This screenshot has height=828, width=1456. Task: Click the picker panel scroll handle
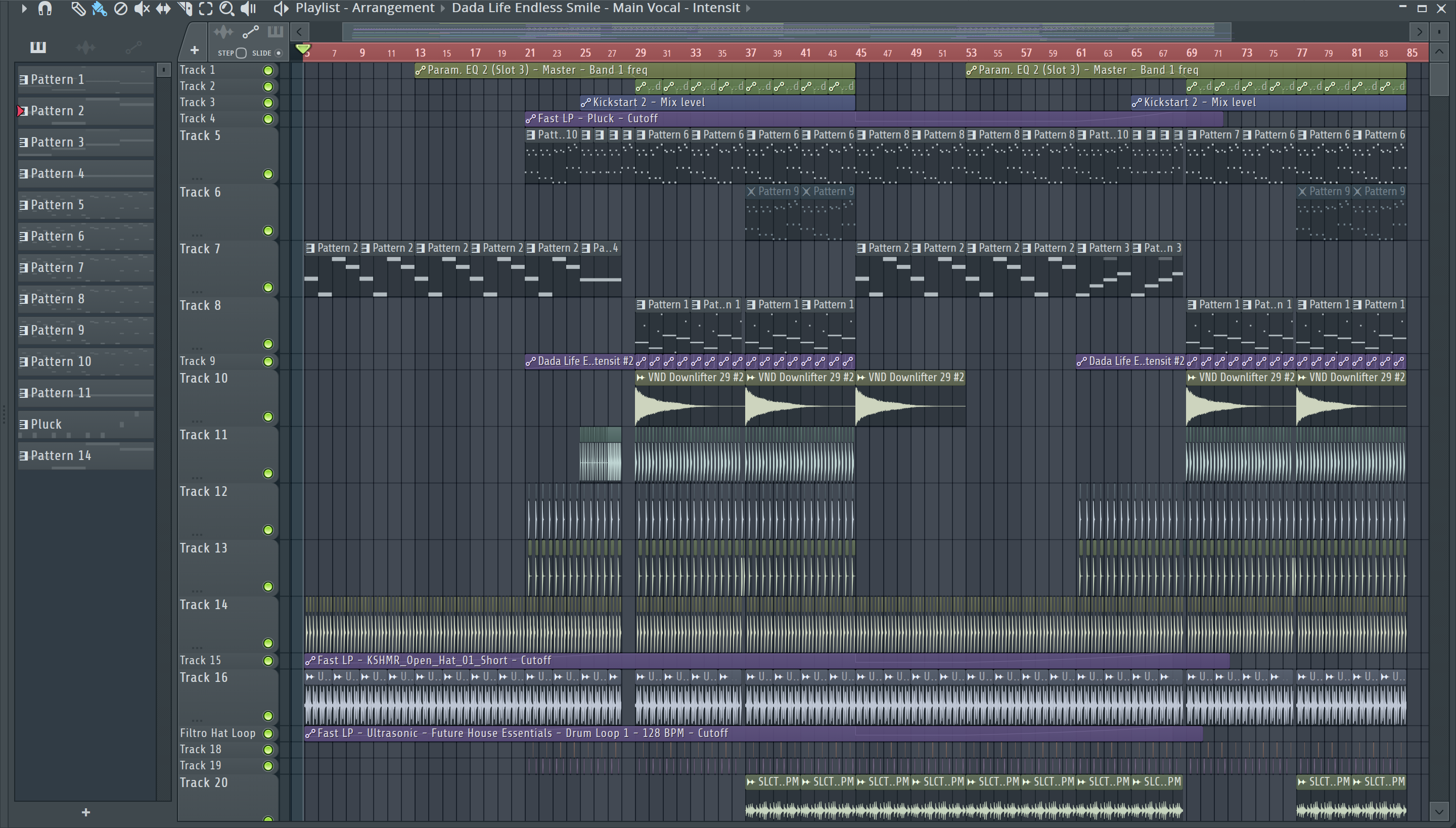pos(163,69)
